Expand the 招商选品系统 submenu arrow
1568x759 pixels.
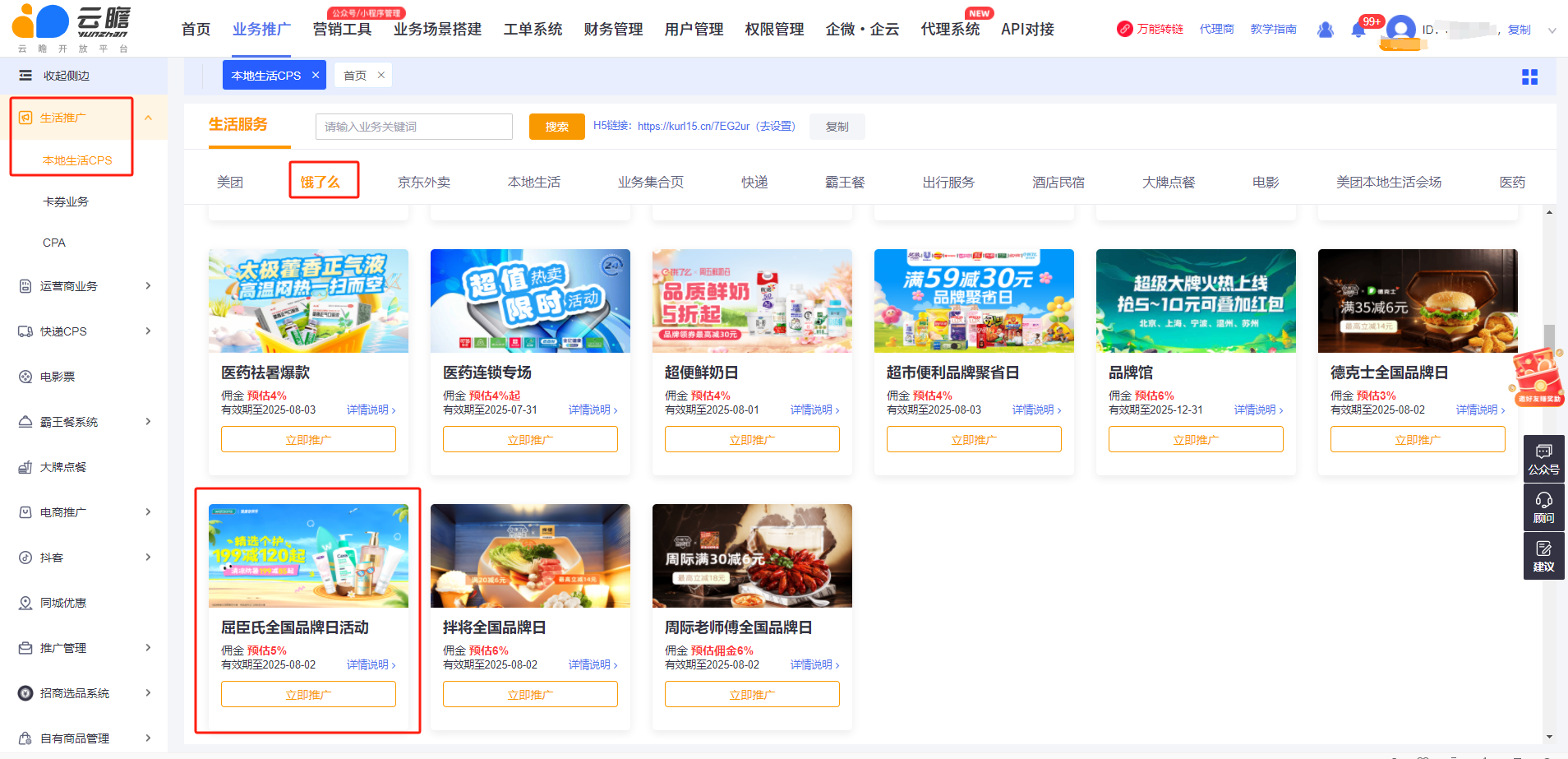[149, 693]
